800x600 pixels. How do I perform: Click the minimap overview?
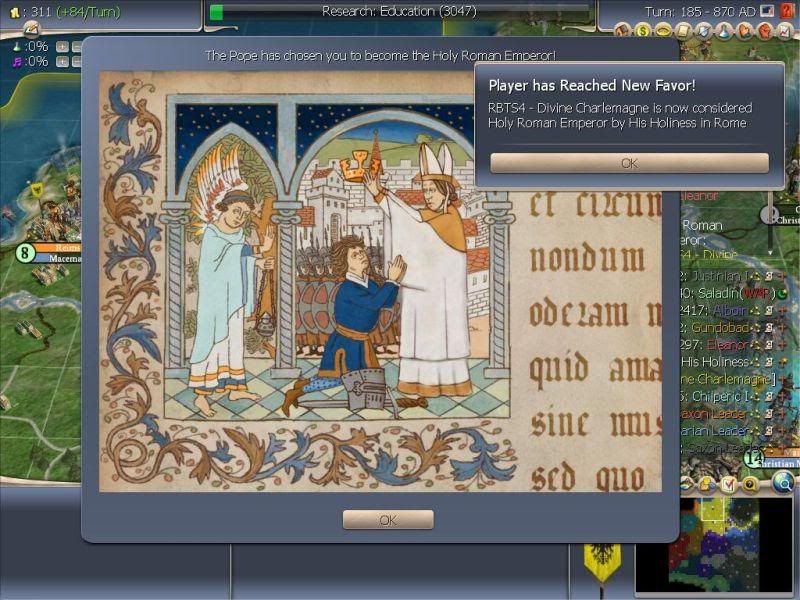pyautogui.click(x=713, y=545)
